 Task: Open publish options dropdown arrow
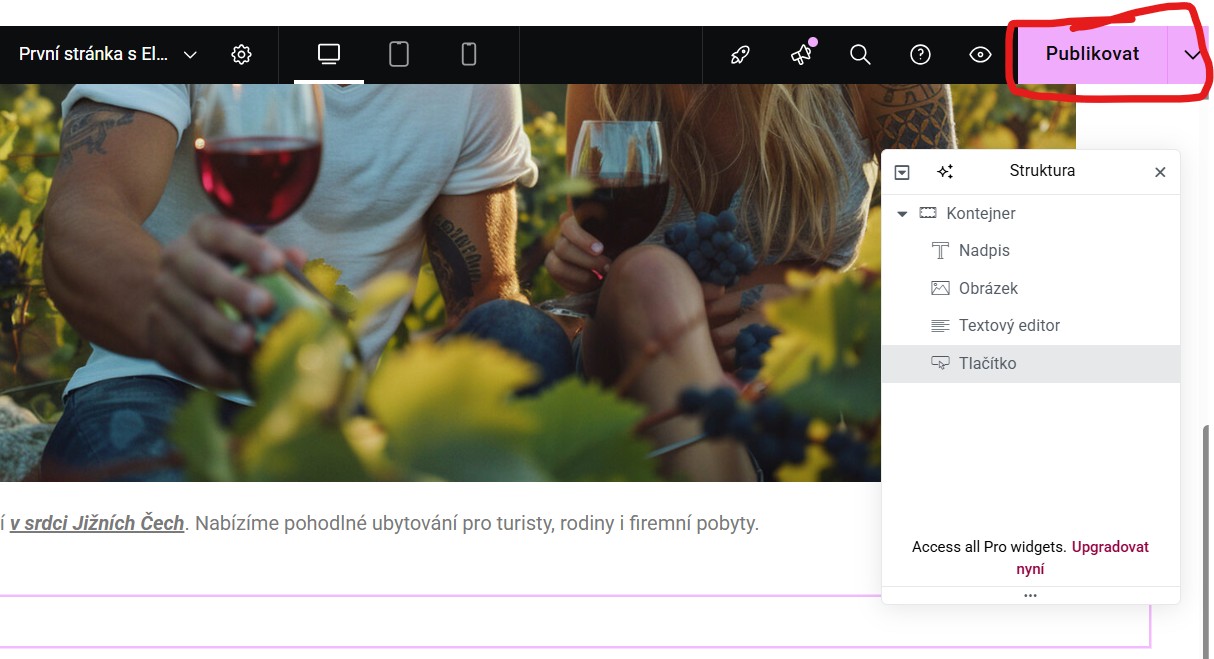point(1192,55)
